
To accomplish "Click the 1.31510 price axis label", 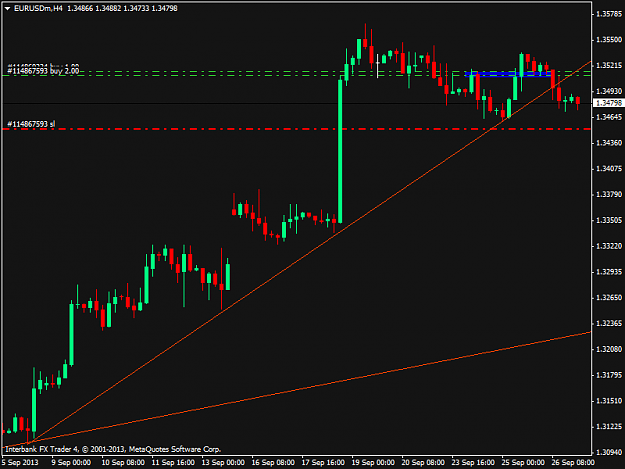I will pos(609,401).
